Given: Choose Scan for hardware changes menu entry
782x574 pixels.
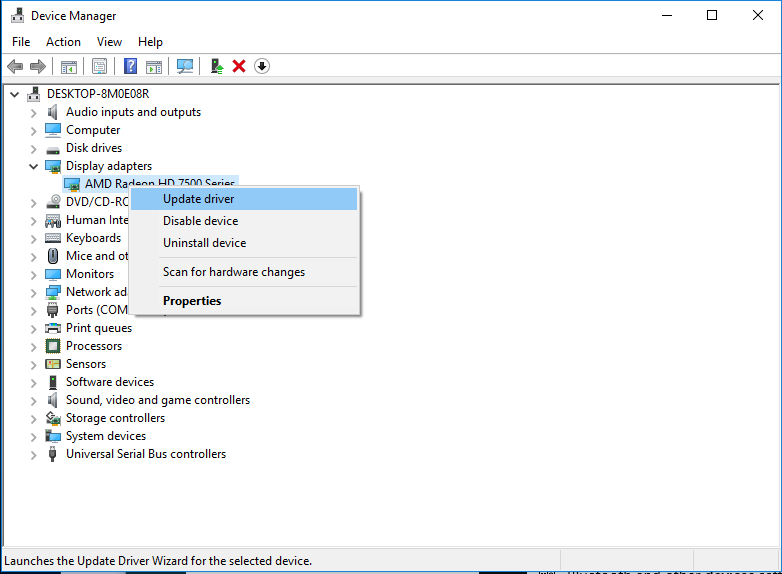Looking at the screenshot, I should click(244, 272).
